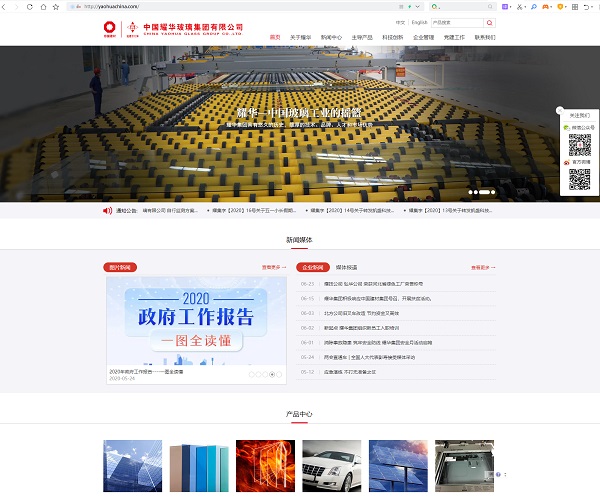Switch to 媒体报道 tab
The width and height of the screenshot is (600, 499).
[x=347, y=268]
